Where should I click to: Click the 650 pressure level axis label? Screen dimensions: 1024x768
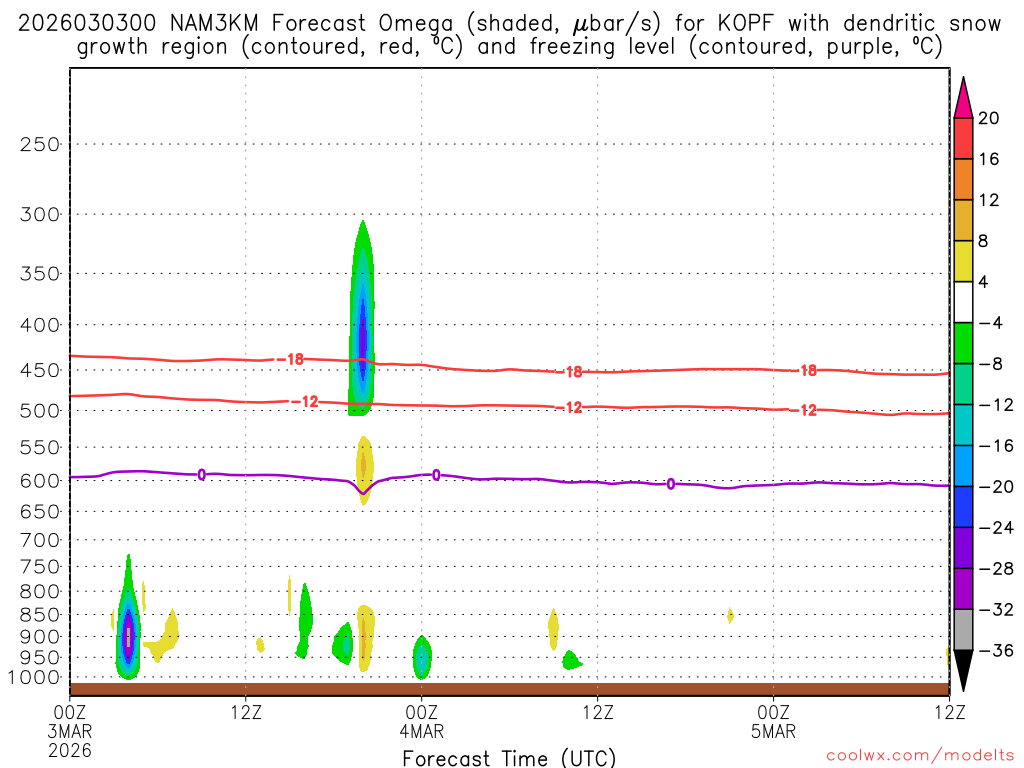[40, 511]
